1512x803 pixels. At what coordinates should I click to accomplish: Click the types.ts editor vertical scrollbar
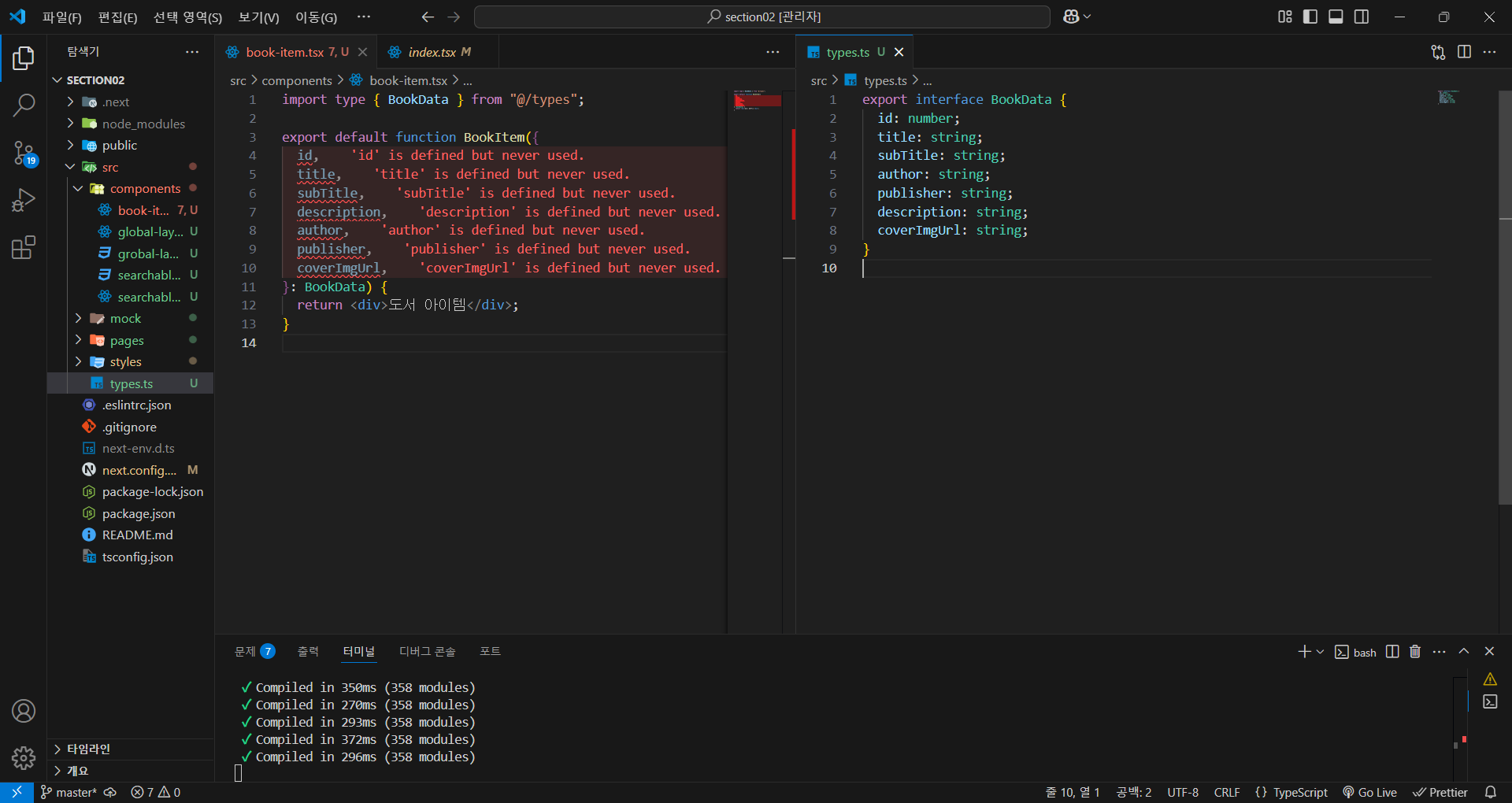(1505, 315)
